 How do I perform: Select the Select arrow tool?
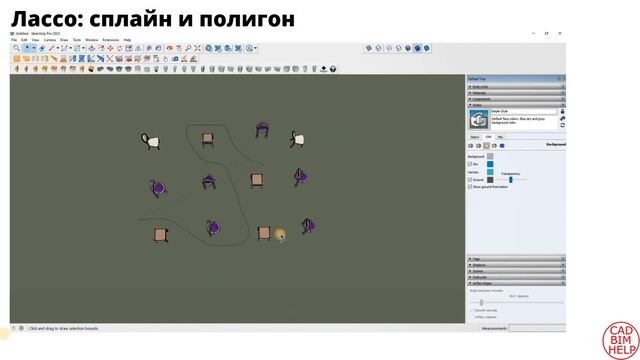click(x=27, y=48)
